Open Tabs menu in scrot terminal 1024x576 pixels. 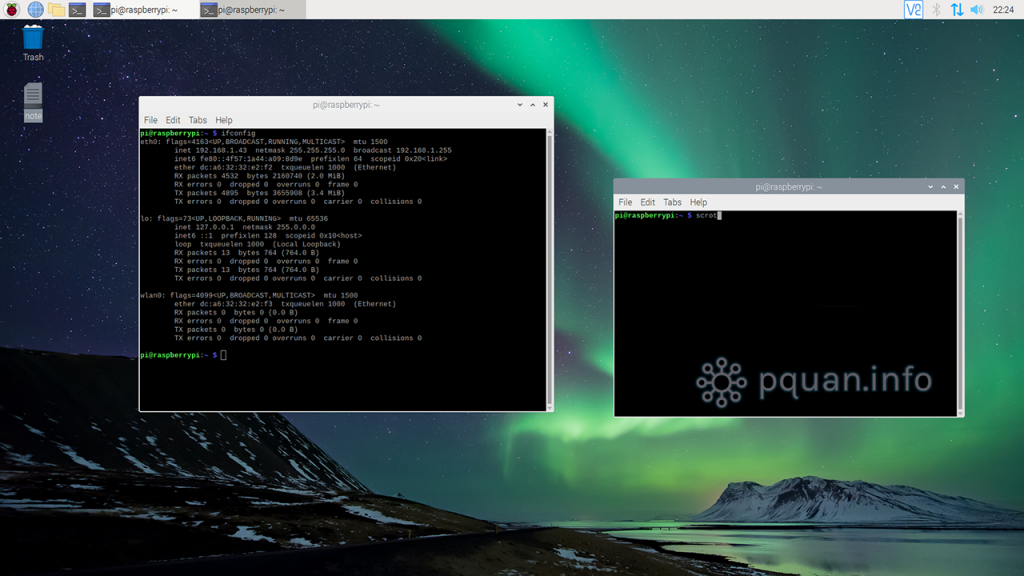tap(672, 202)
